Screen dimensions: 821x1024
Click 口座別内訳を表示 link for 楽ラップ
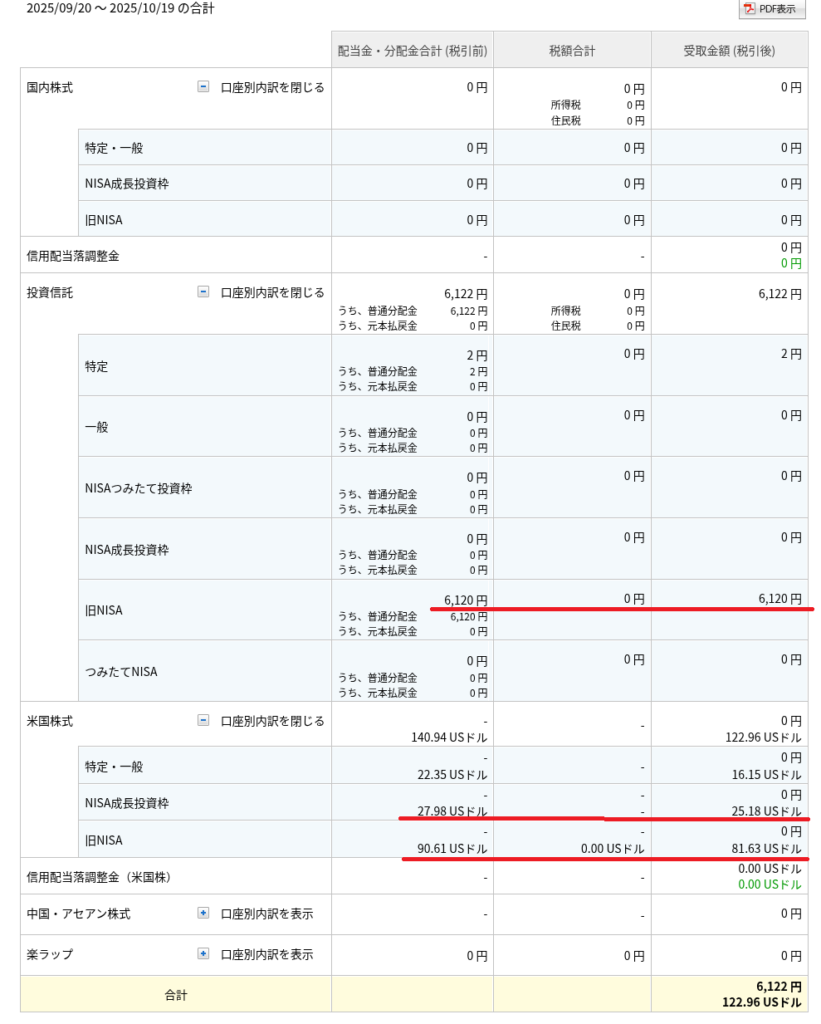pyautogui.click(x=267, y=954)
